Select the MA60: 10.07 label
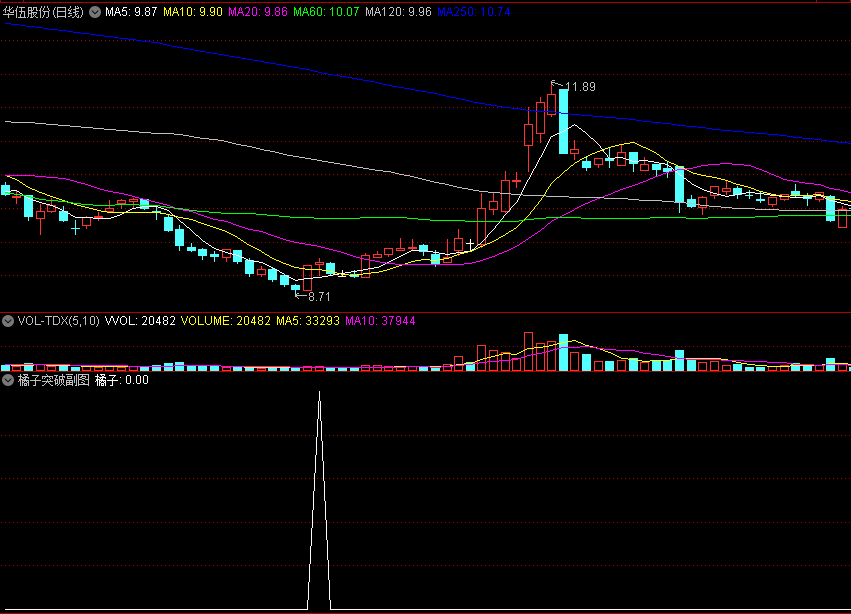The image size is (851, 614). point(326,12)
